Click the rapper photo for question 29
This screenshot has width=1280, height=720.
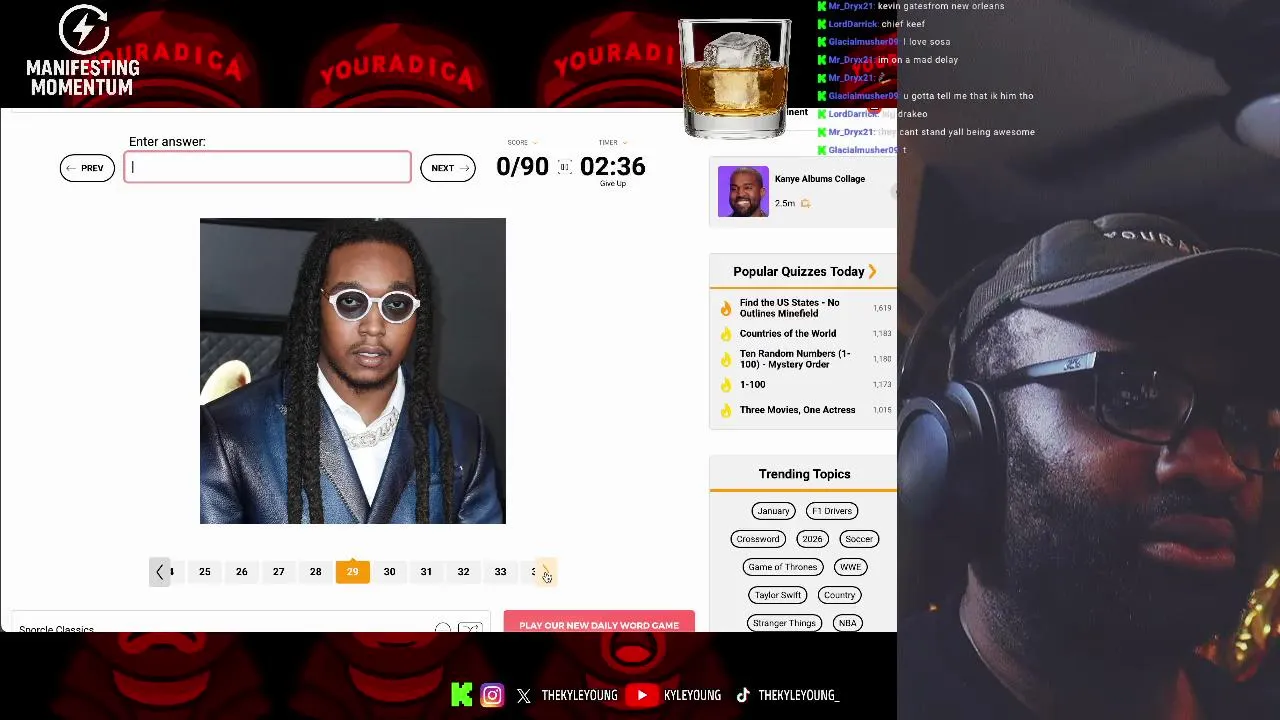353,370
